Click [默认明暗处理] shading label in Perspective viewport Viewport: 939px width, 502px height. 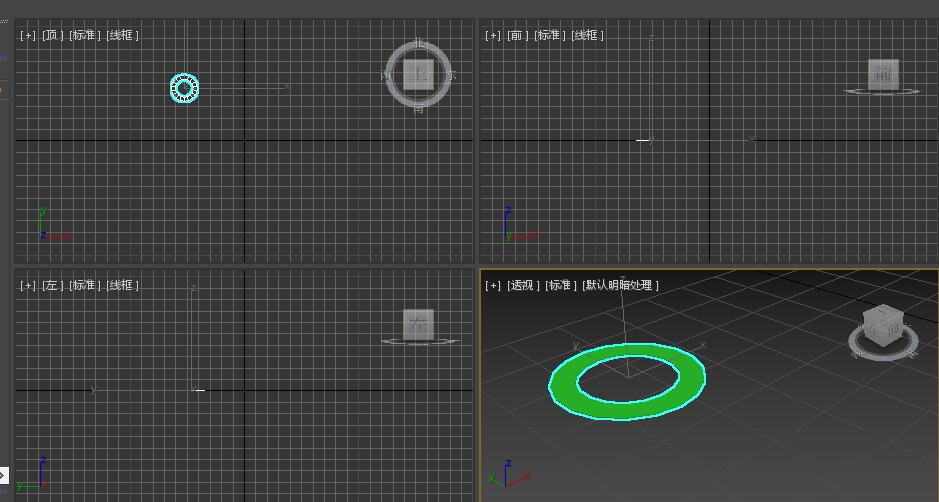(x=620, y=285)
